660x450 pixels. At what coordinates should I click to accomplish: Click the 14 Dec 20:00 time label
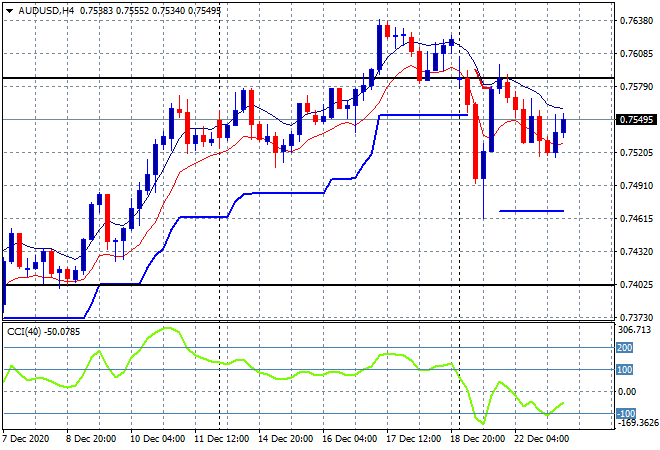pyautogui.click(x=285, y=439)
